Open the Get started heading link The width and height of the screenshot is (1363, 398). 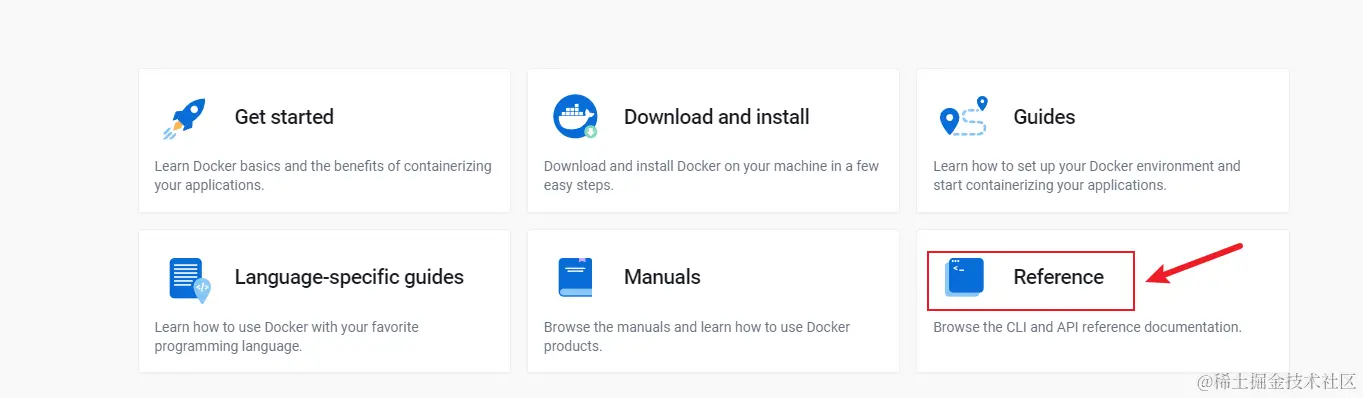(x=284, y=117)
